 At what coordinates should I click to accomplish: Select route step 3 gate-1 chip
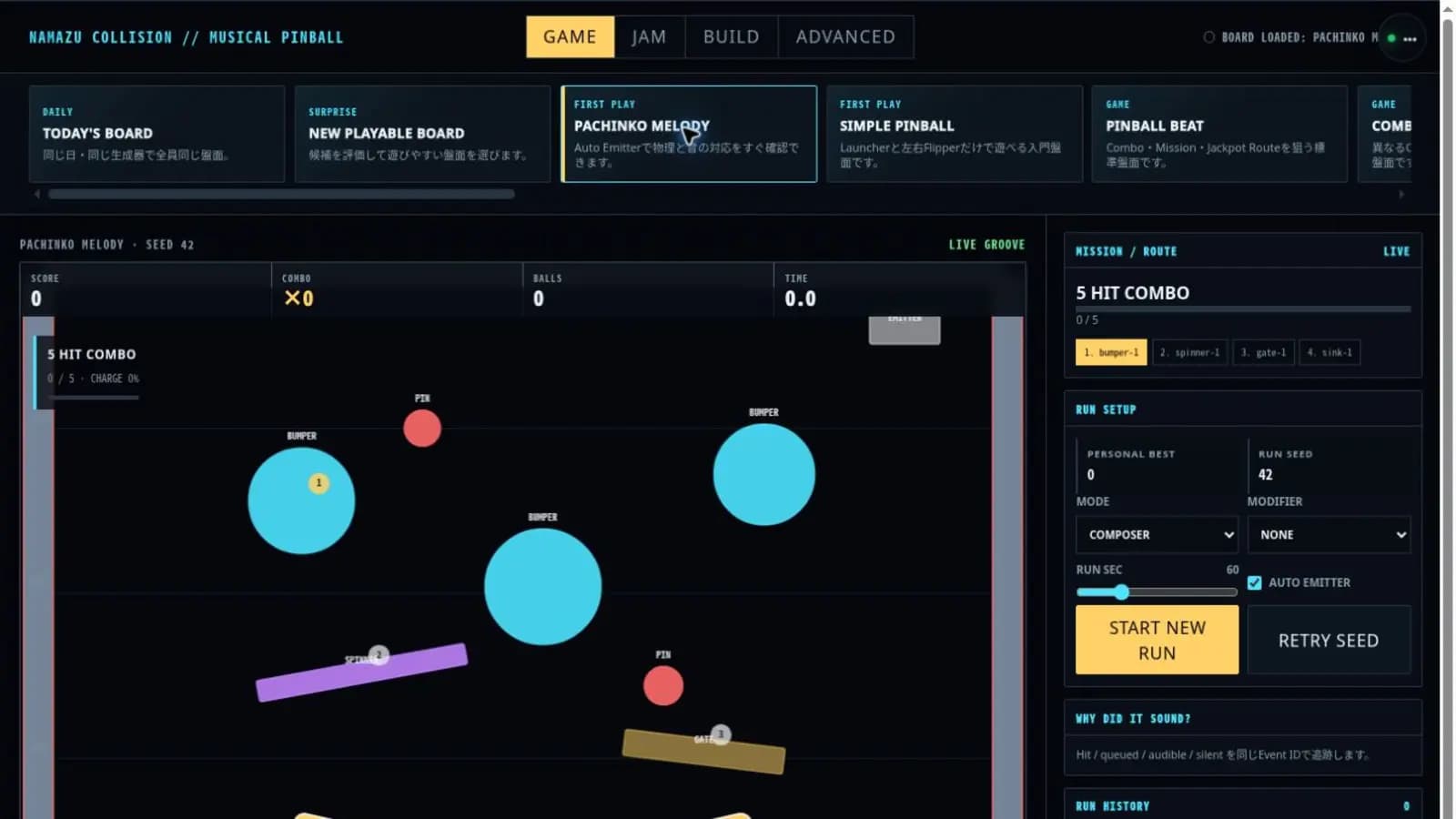point(1263,352)
